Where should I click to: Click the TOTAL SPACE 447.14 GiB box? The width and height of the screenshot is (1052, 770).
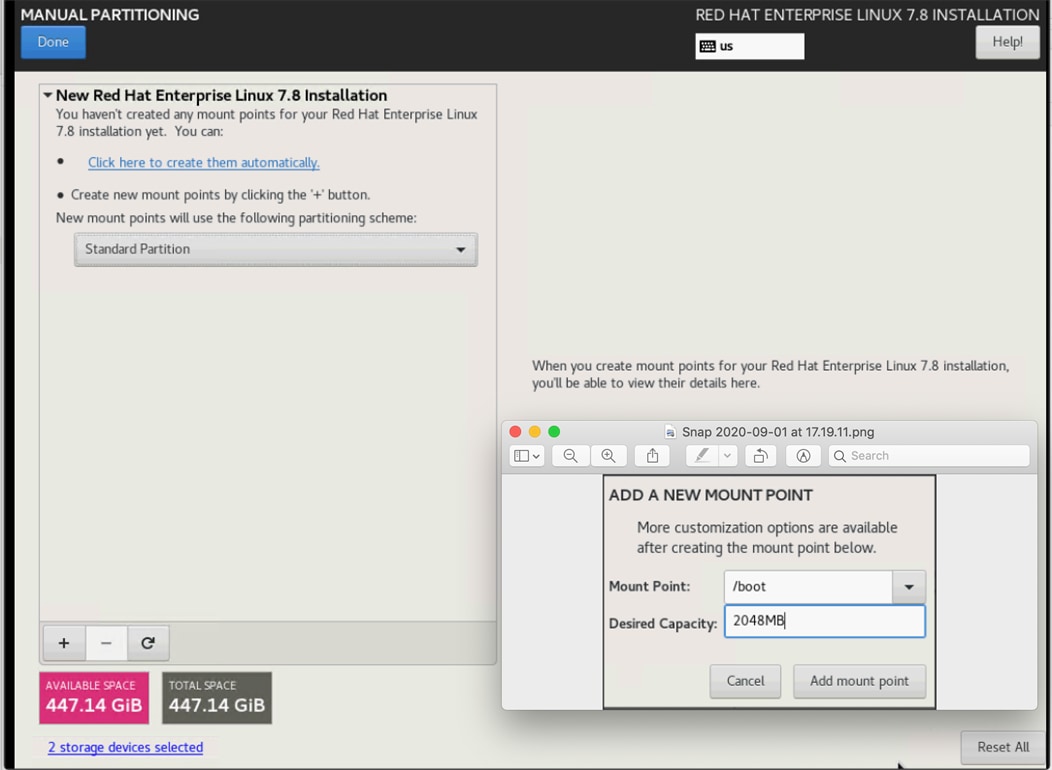coord(217,698)
